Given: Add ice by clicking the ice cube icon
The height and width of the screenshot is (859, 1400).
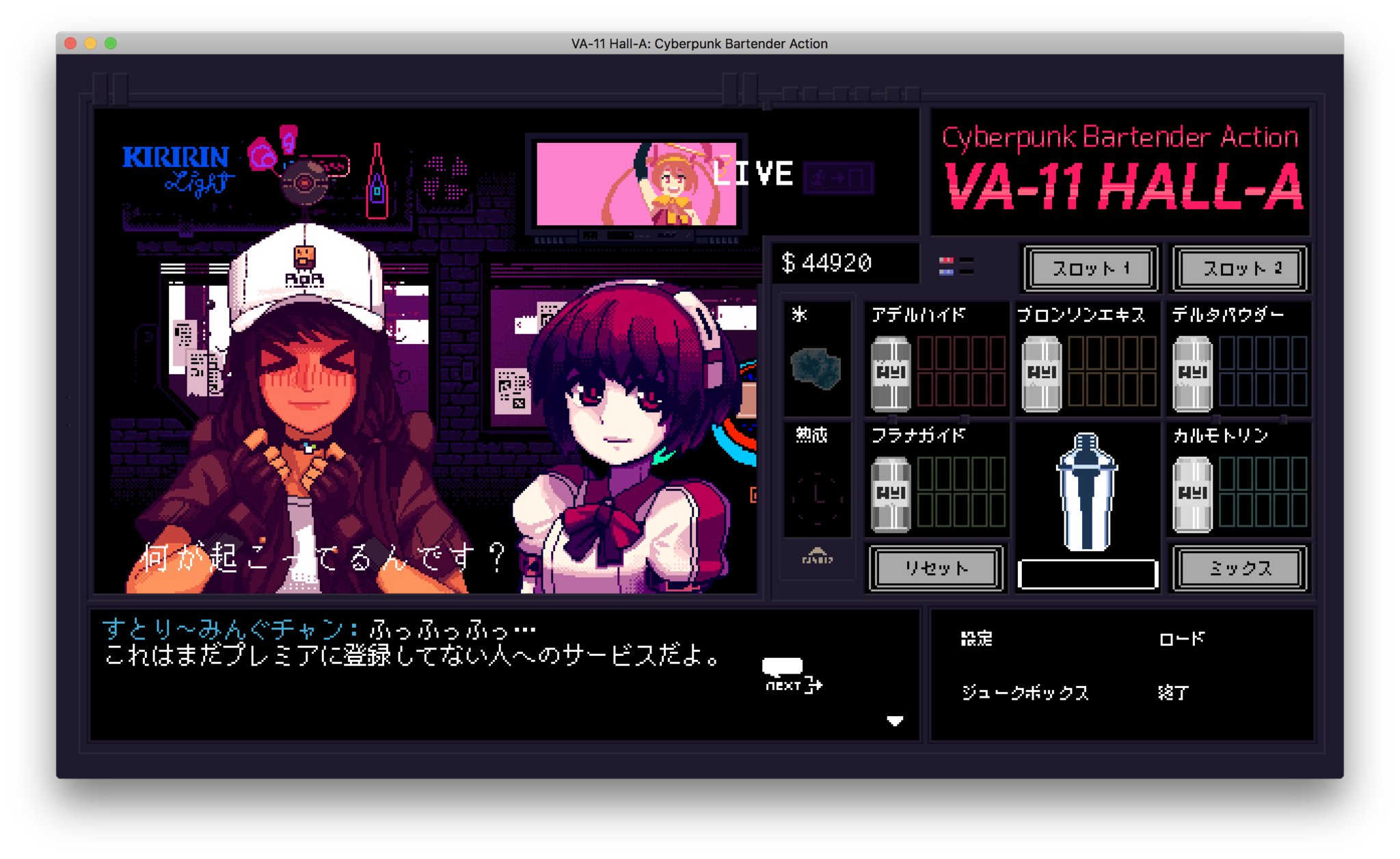Looking at the screenshot, I should [x=818, y=369].
